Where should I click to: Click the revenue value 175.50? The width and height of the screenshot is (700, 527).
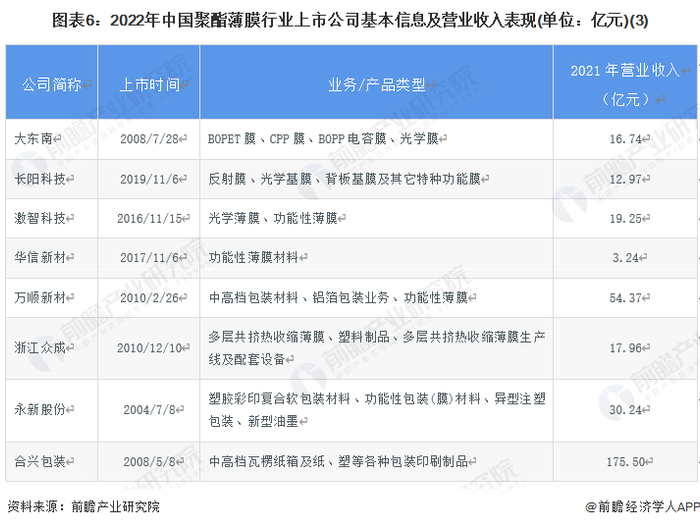click(625, 462)
